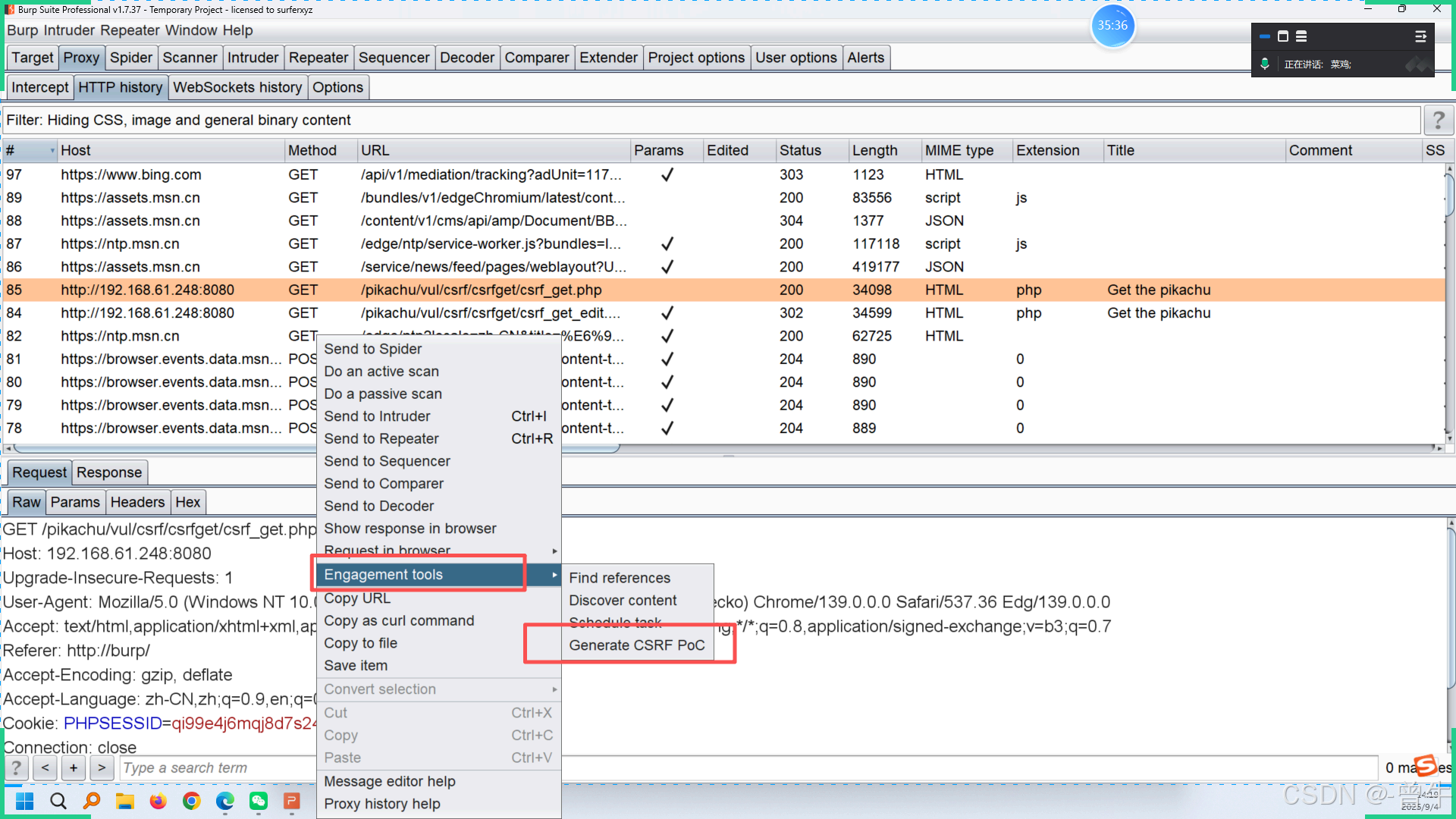Open WeChat from the taskbar
Viewport: 1456px width, 819px height.
point(259,801)
